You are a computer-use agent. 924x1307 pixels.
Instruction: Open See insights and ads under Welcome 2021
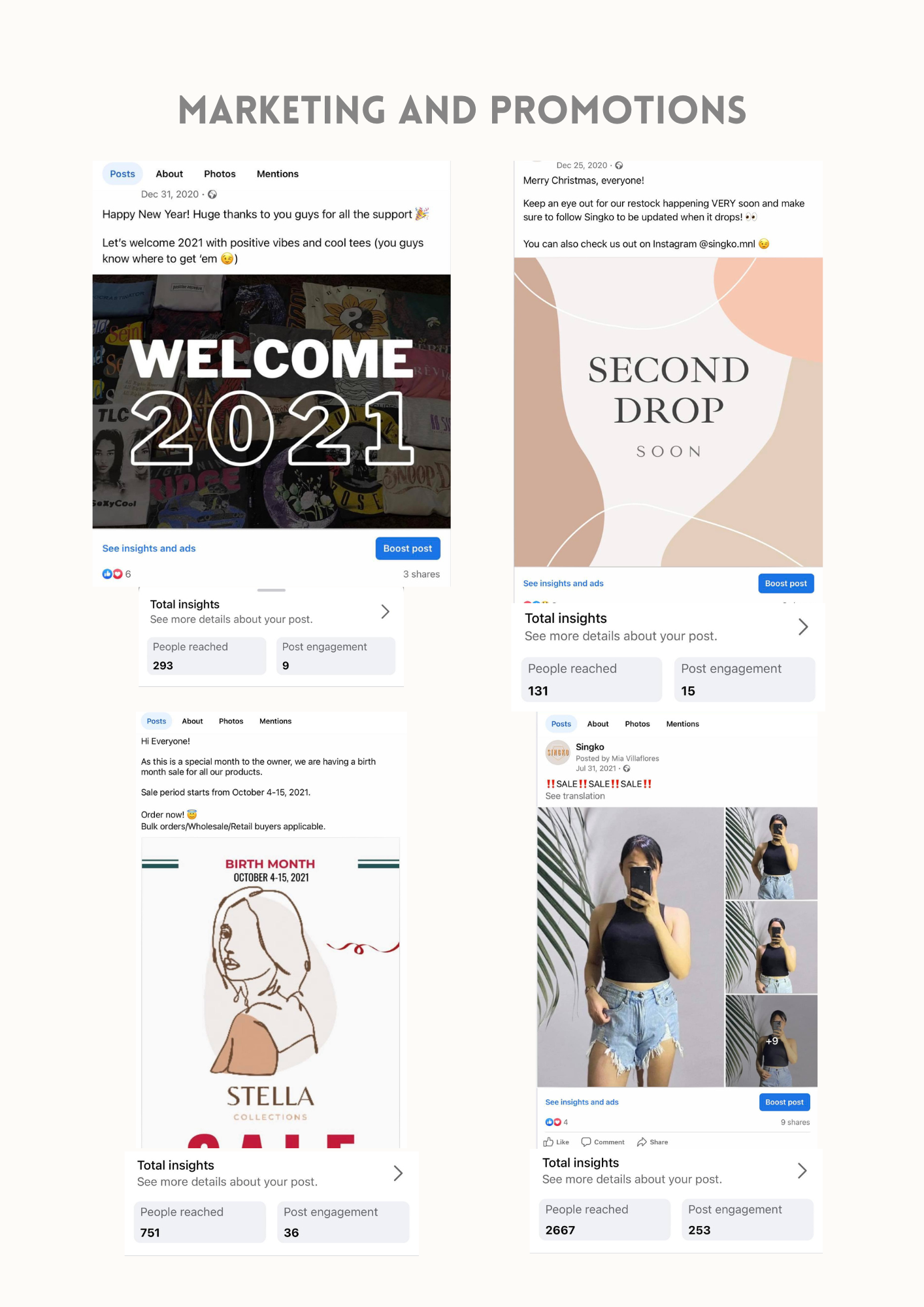[149, 548]
